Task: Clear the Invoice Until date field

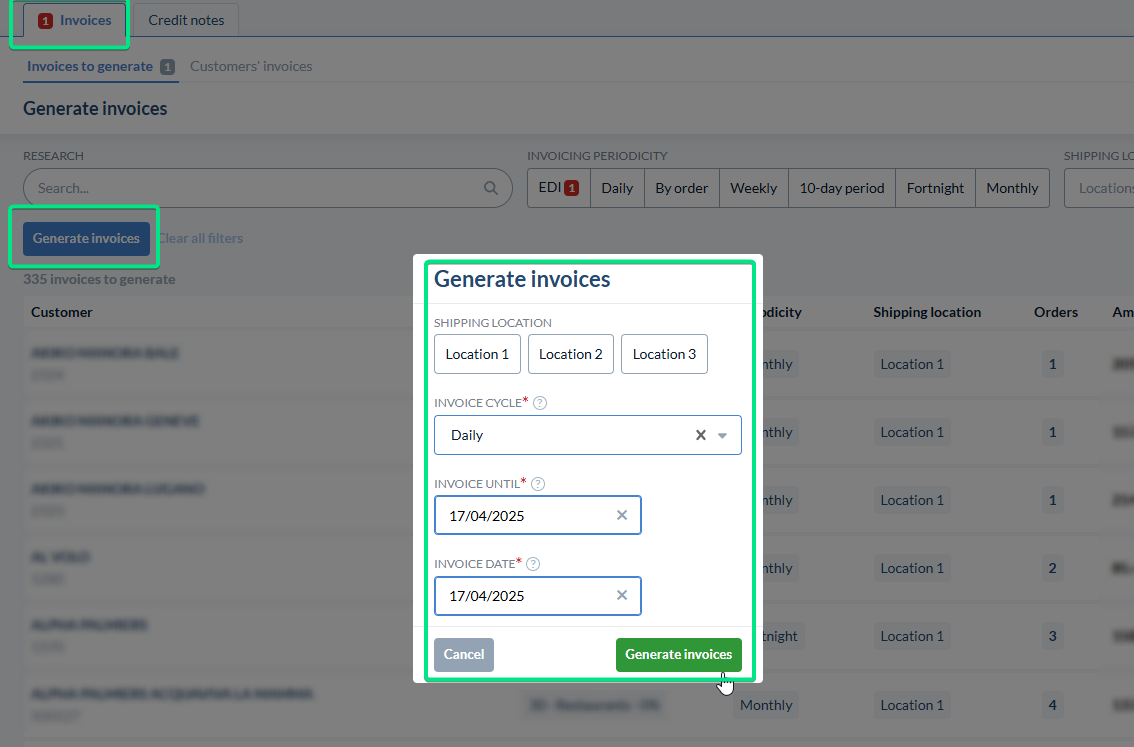Action: click(x=622, y=515)
